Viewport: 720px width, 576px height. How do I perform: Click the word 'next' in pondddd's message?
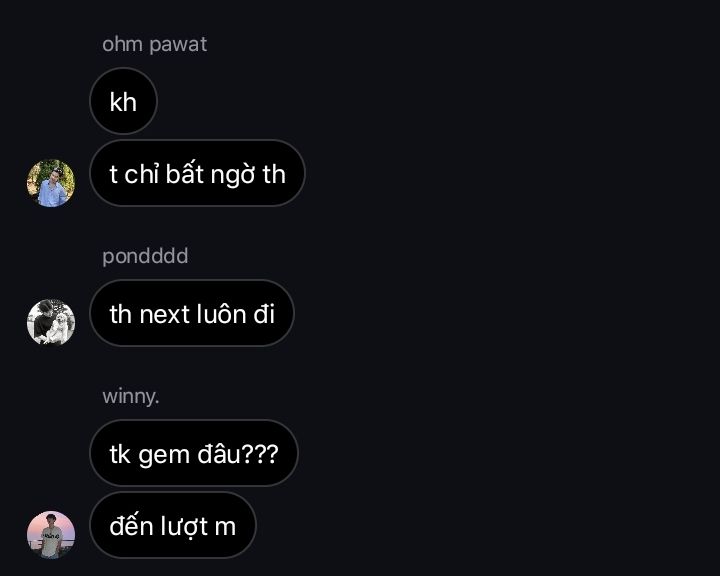pos(165,315)
